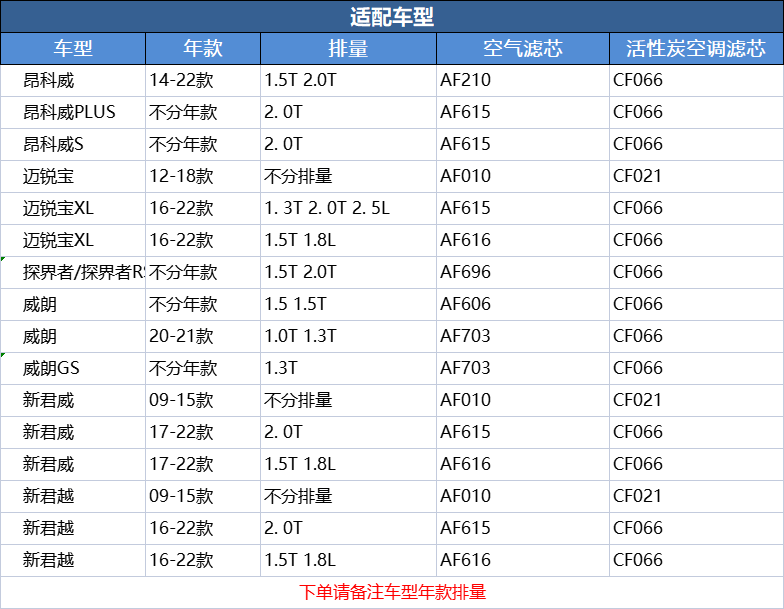Select the 1.0T 1.3T displacement cell
The width and height of the screenshot is (784, 609).
click(348, 336)
